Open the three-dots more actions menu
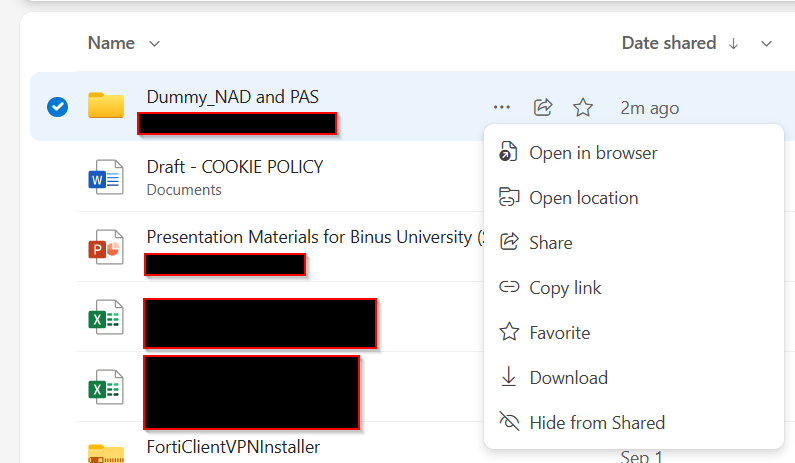Image resolution: width=795 pixels, height=463 pixels. [501, 108]
